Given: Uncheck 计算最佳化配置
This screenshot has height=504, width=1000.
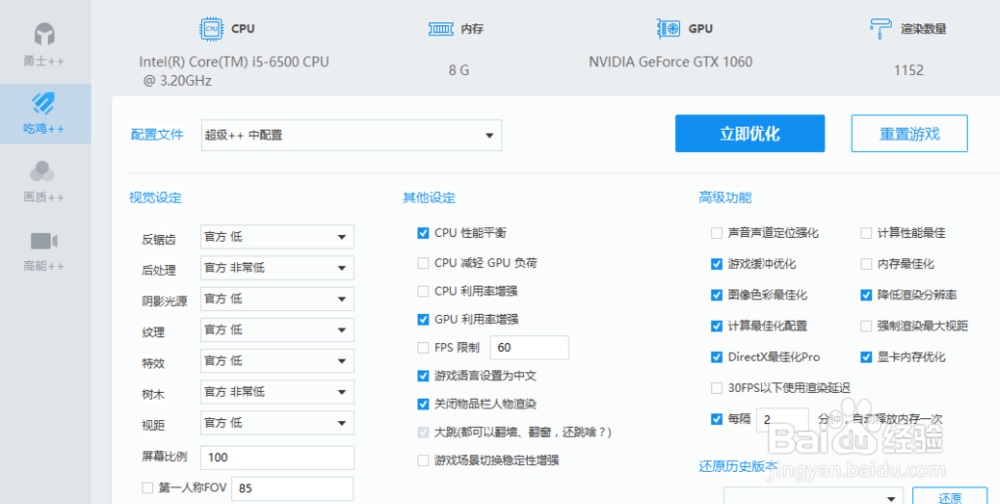Looking at the screenshot, I should tap(716, 326).
